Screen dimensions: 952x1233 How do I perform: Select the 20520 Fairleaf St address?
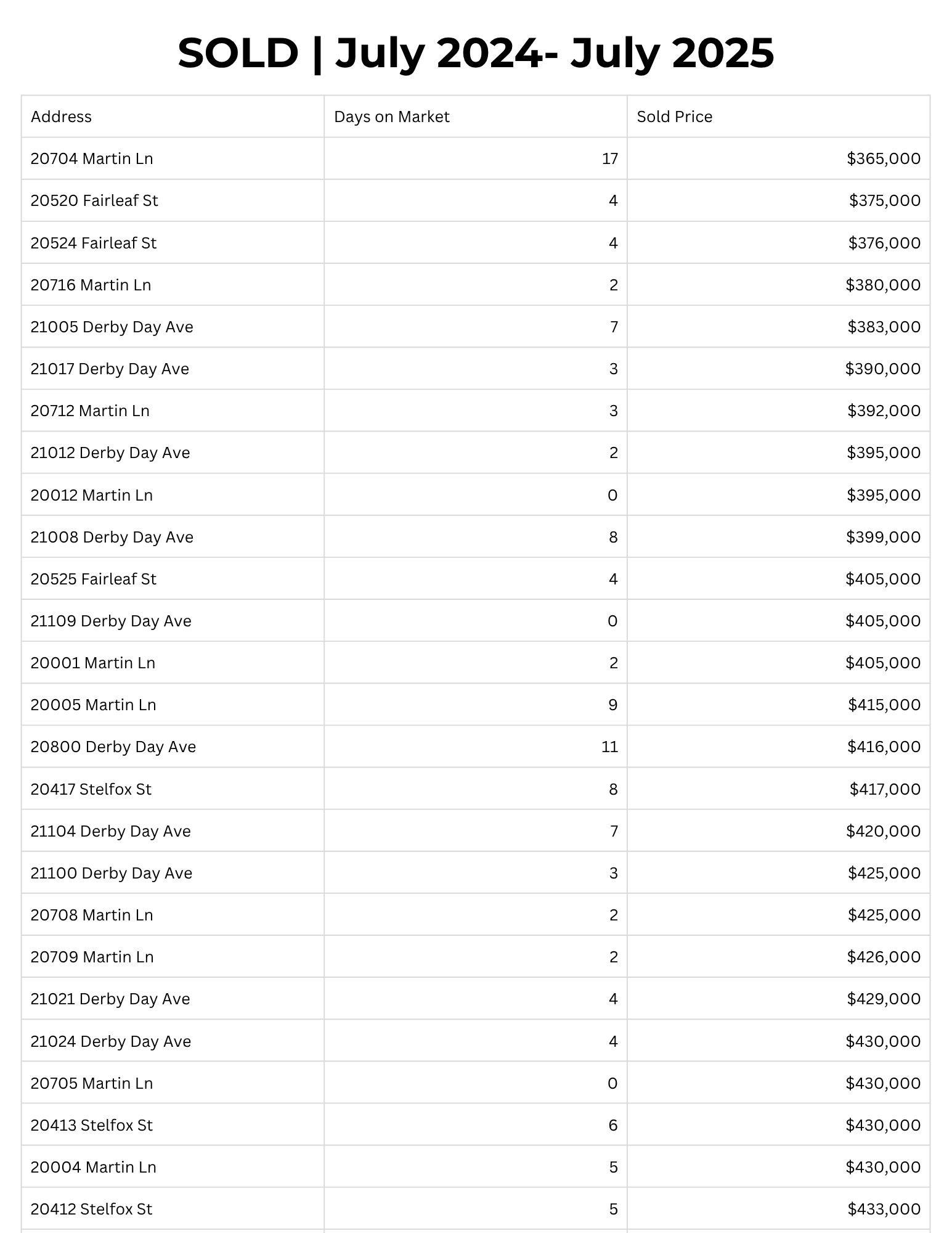coord(94,200)
